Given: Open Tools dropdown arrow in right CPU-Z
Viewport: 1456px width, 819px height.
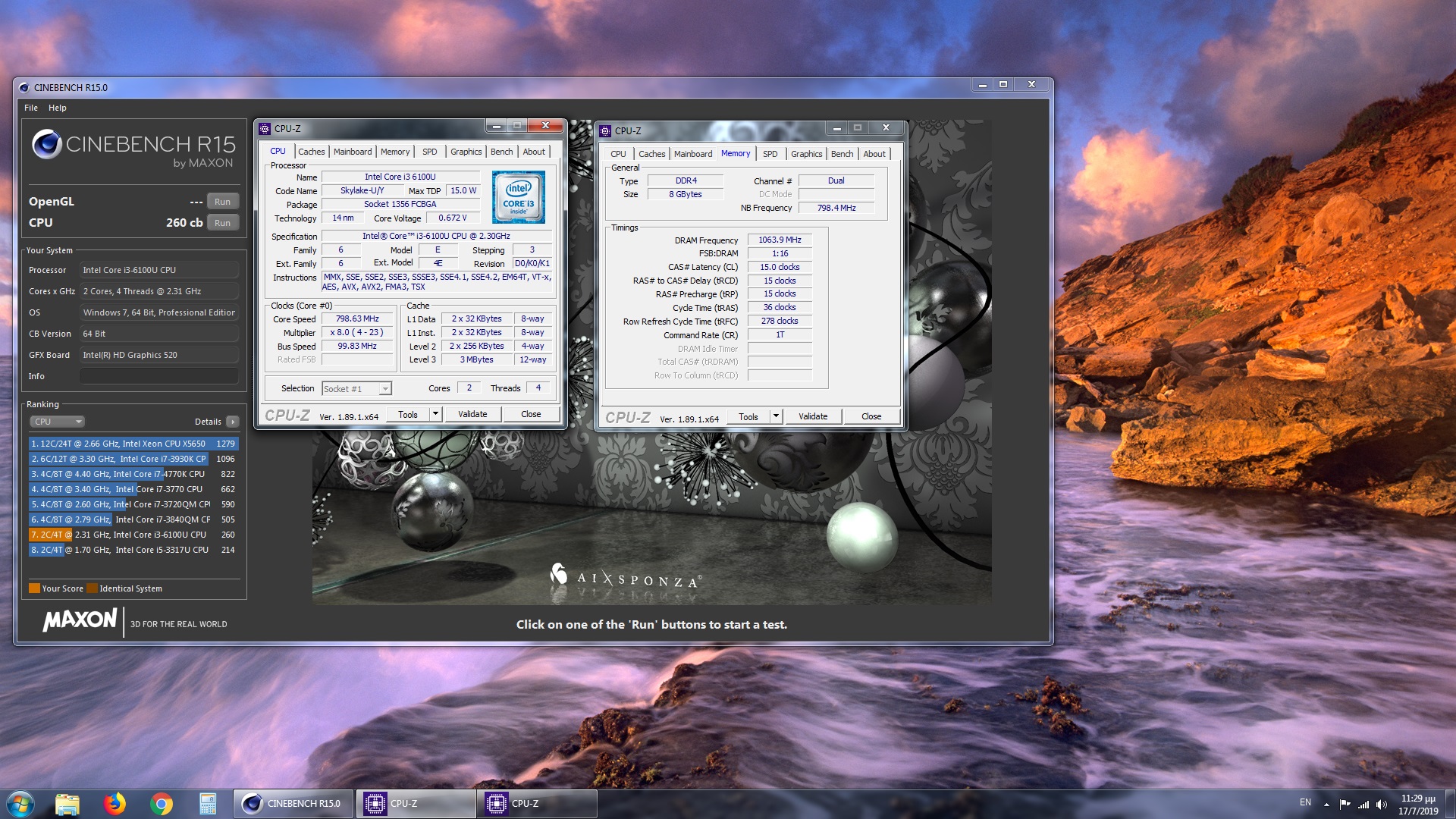Looking at the screenshot, I should pyautogui.click(x=776, y=416).
